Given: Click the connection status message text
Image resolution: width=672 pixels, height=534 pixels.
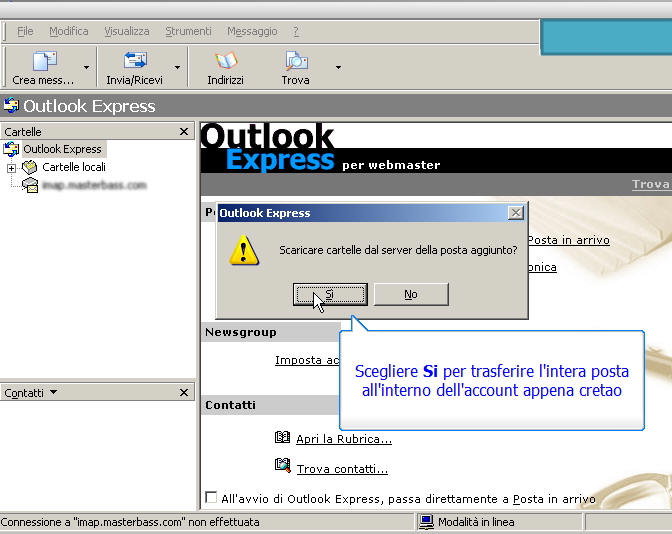Looking at the screenshot, I should [130, 522].
